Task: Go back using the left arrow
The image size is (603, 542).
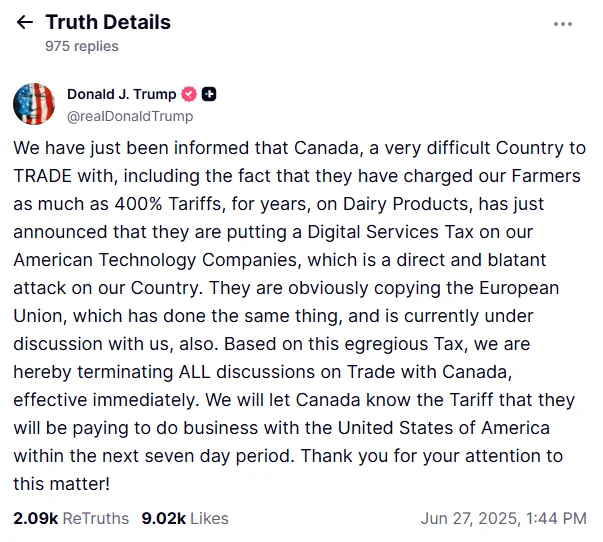Action: [x=25, y=22]
